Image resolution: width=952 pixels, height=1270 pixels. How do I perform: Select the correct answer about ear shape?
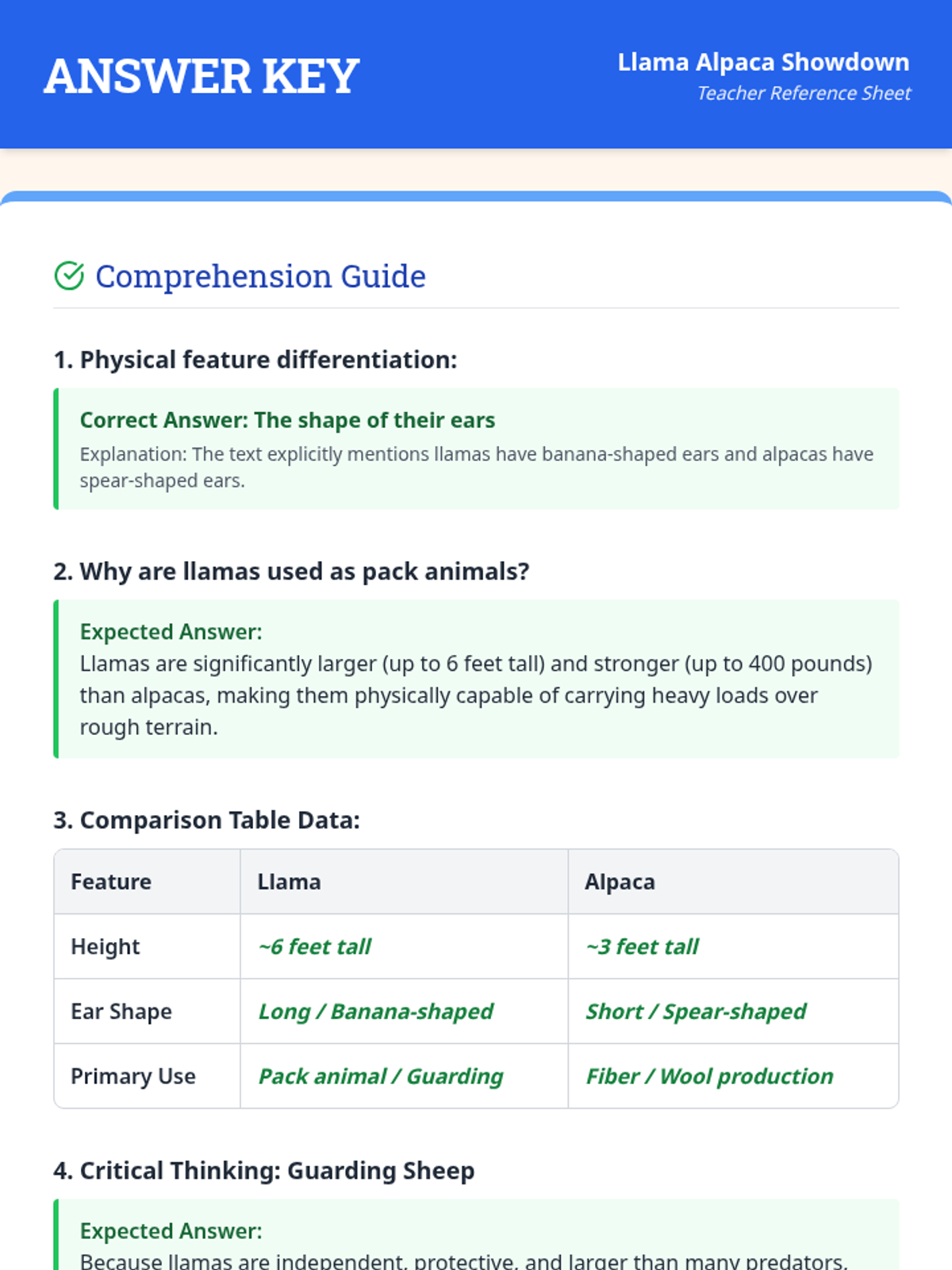point(287,420)
